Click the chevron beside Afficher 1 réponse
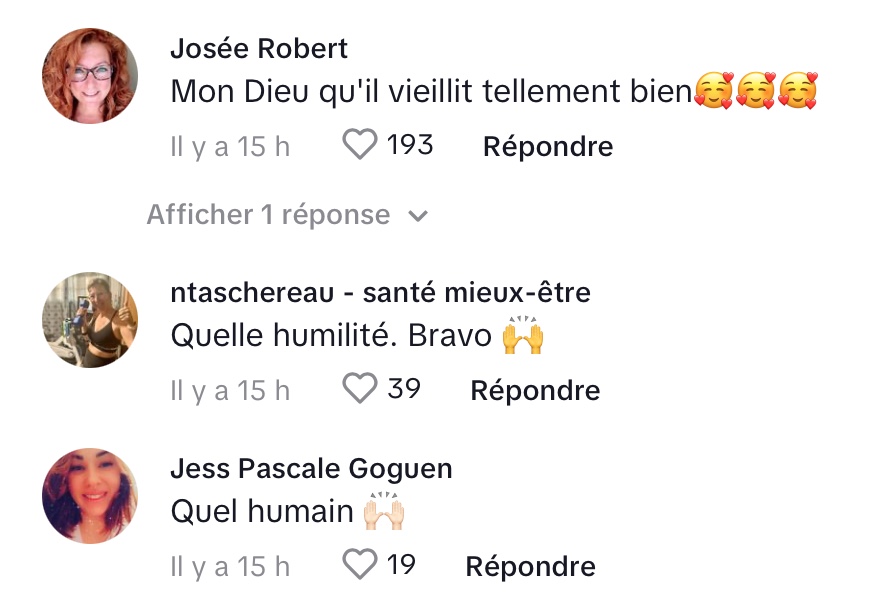The width and height of the screenshot is (872, 610). (419, 216)
